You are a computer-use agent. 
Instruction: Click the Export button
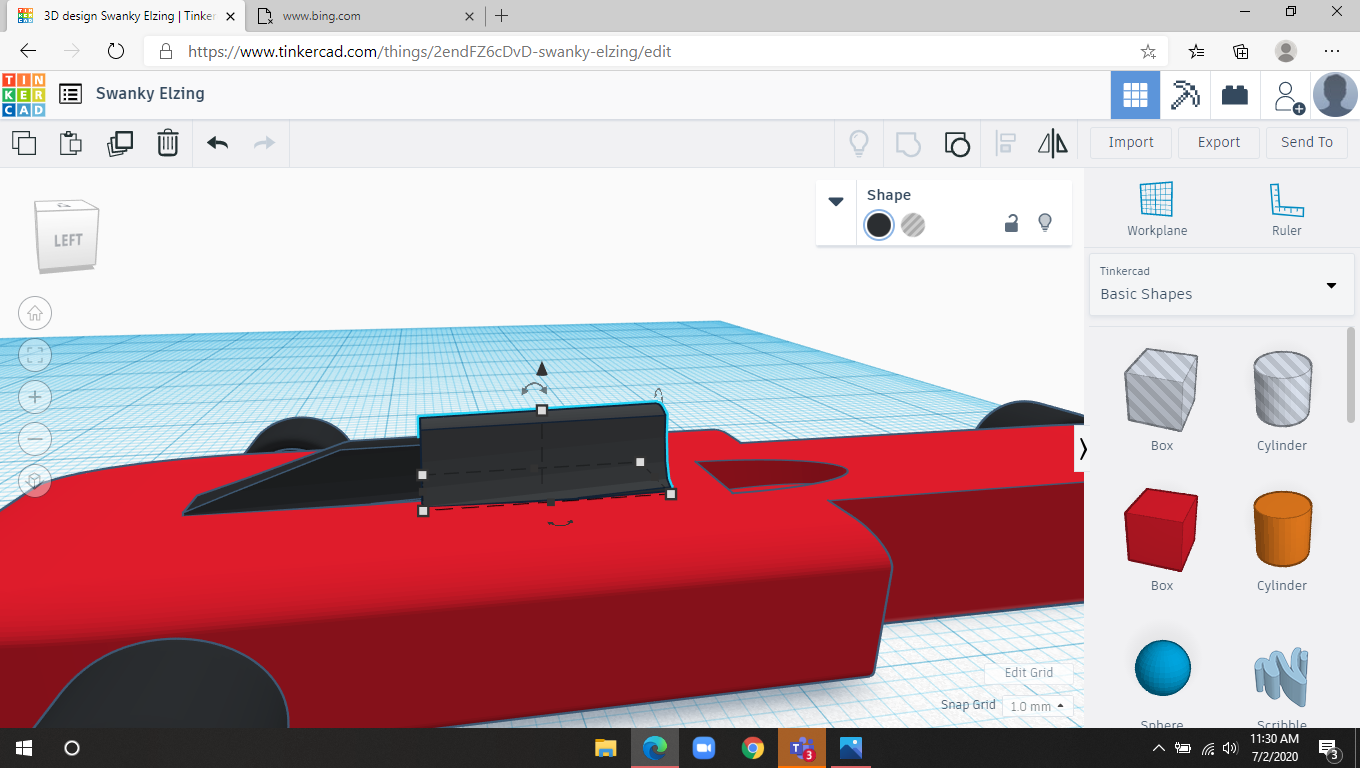(x=1218, y=142)
